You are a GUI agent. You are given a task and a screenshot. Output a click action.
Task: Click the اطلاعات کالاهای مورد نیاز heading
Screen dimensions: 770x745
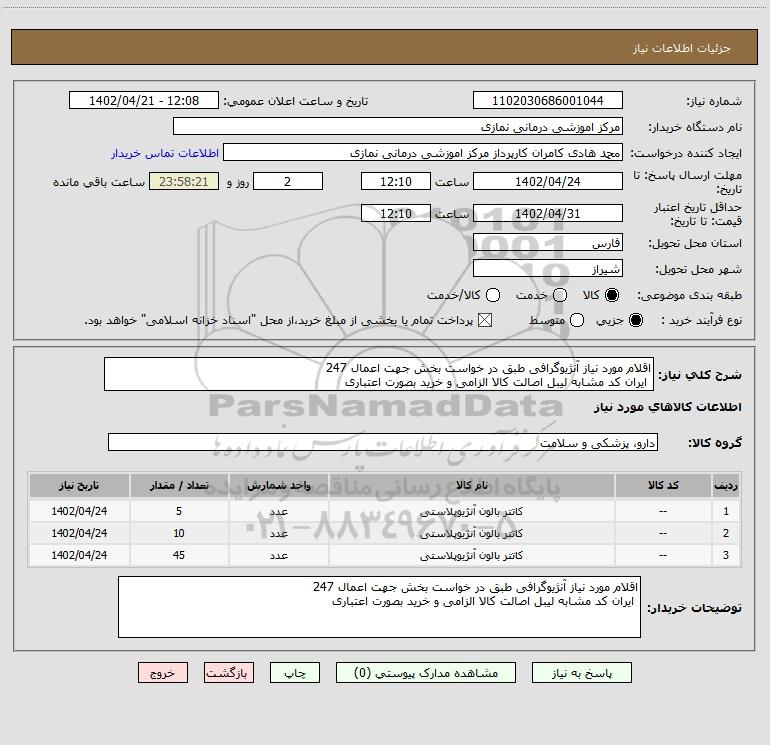[667, 407]
